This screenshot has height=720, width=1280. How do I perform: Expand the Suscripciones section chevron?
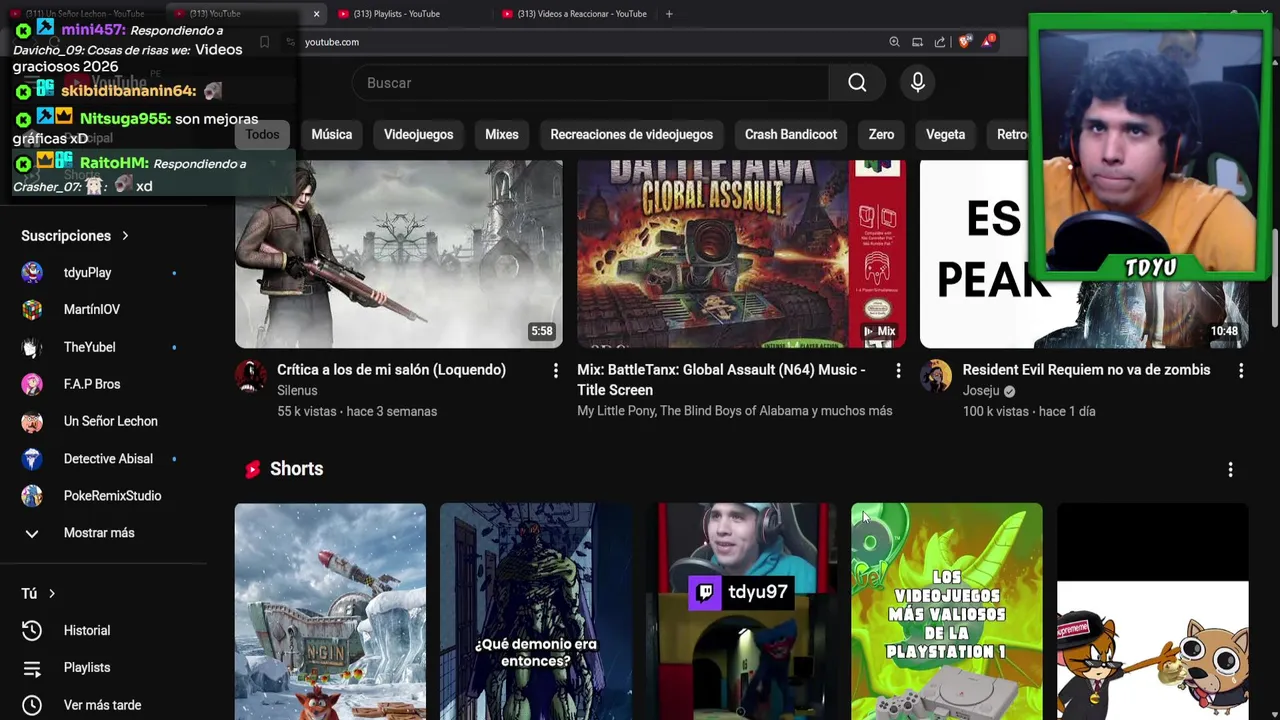125,236
